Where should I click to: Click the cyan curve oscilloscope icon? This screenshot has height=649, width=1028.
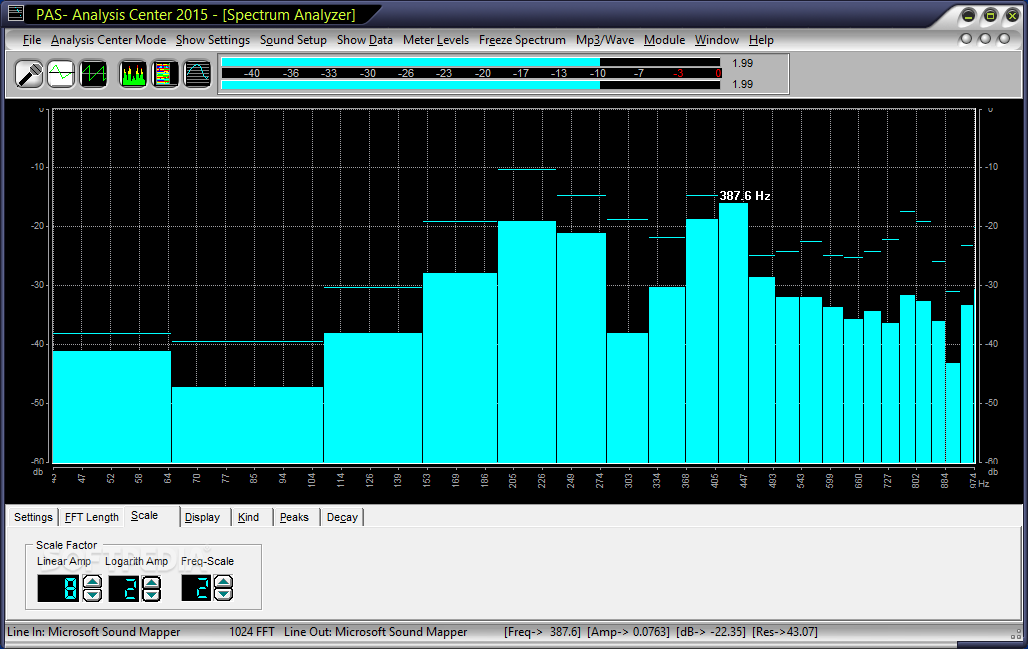click(x=197, y=73)
